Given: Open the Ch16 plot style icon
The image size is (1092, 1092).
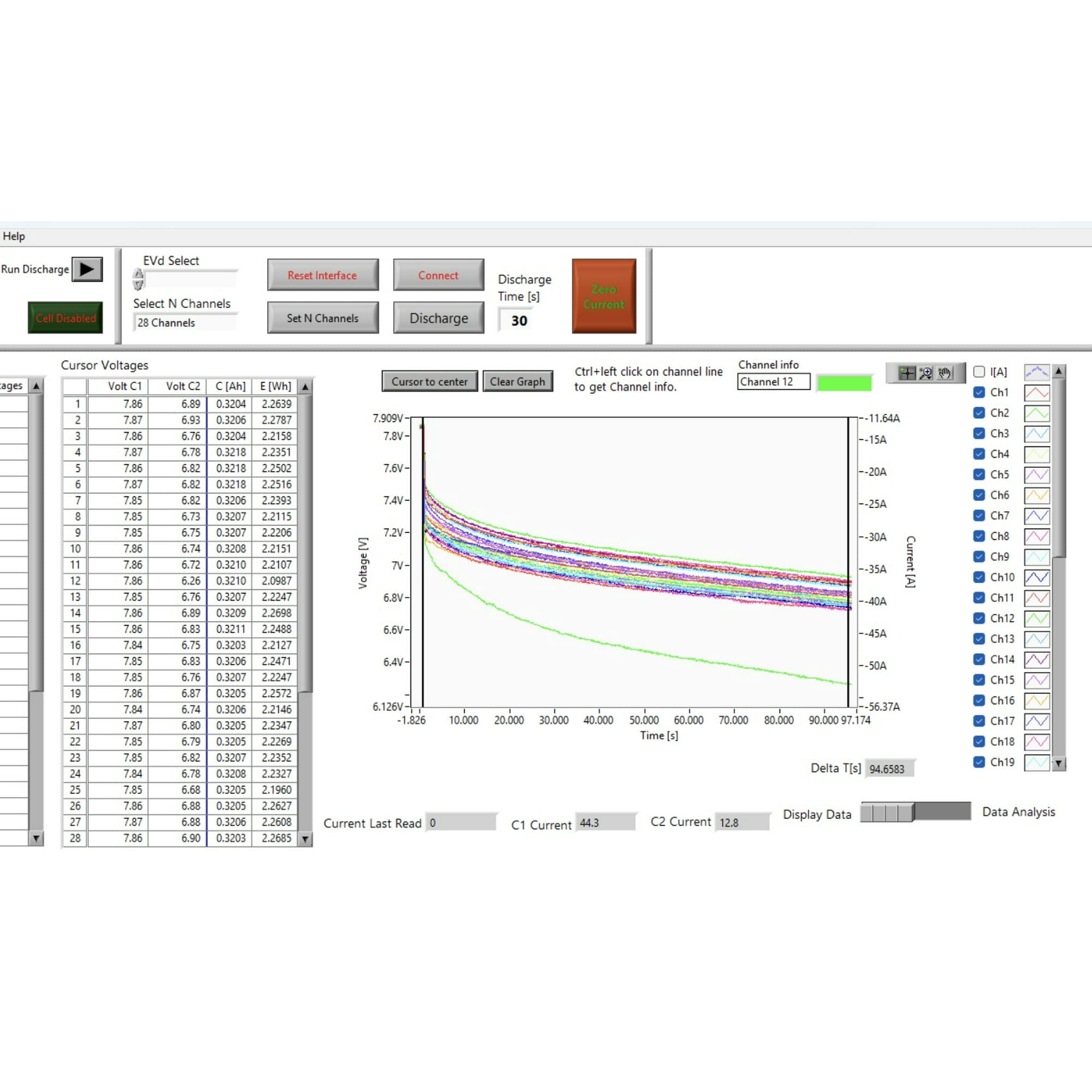Looking at the screenshot, I should pos(1037,701).
